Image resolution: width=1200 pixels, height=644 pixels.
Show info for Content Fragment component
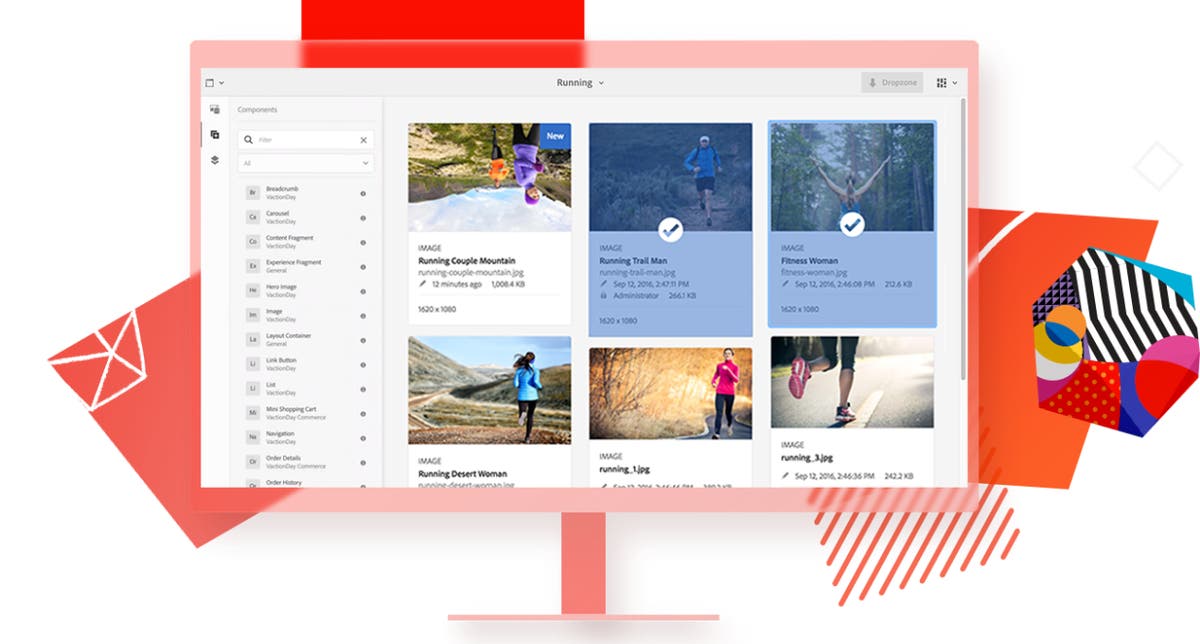[x=362, y=242]
